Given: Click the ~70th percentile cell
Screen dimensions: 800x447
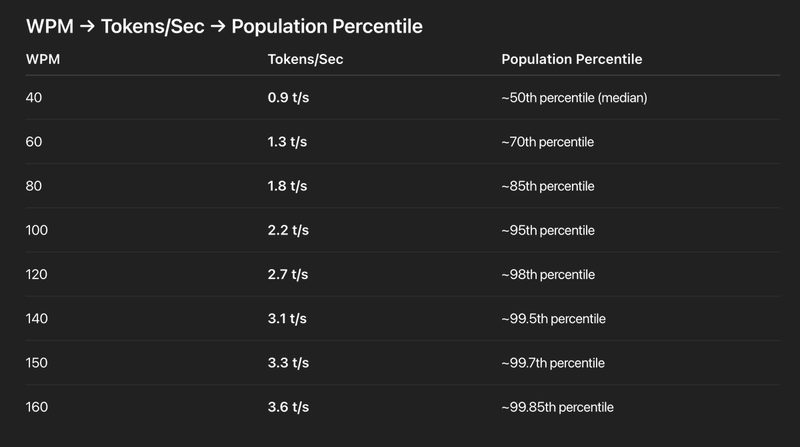Looking at the screenshot, I should 548,142.
